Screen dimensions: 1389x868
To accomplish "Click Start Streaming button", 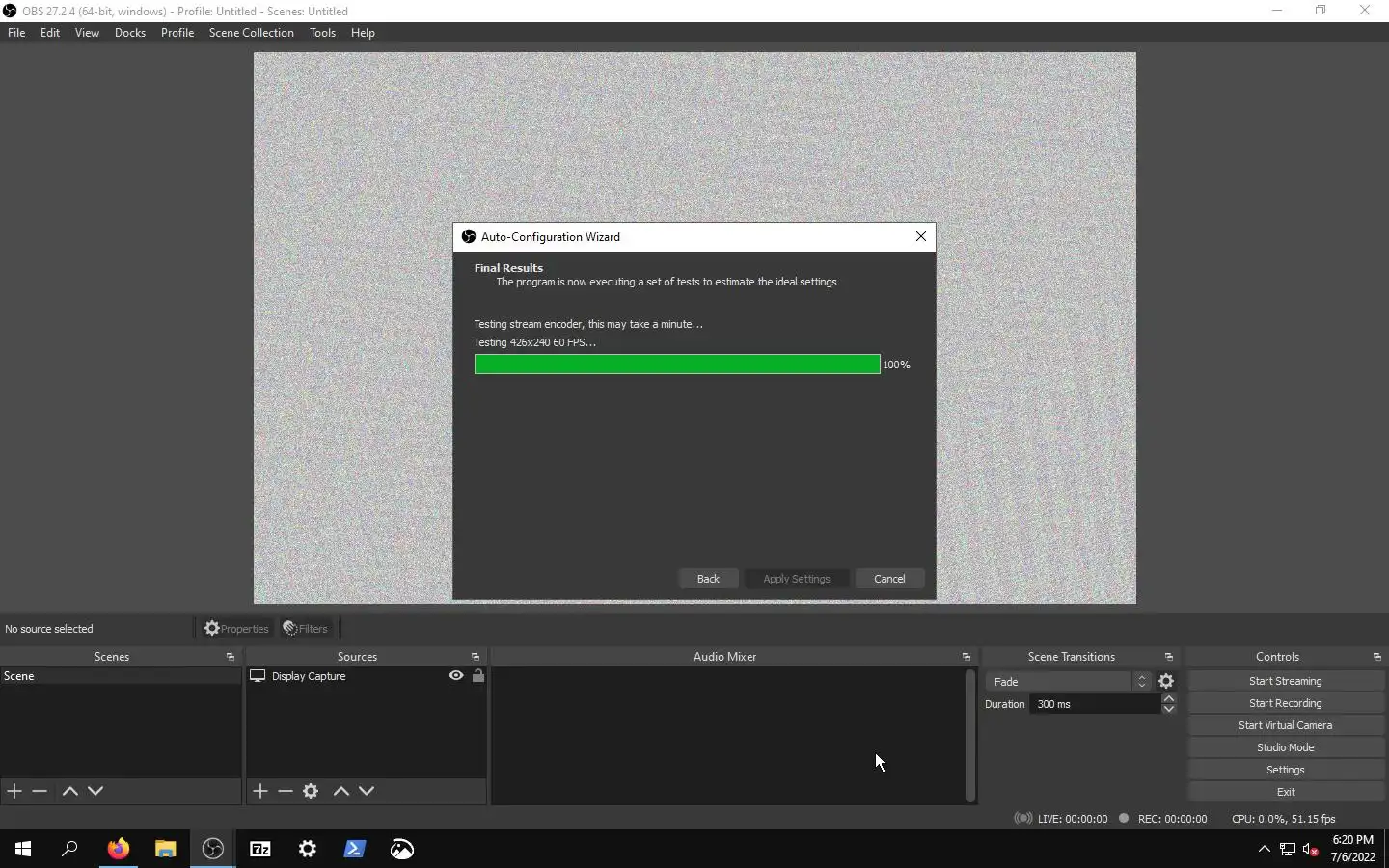I will pos(1286,681).
